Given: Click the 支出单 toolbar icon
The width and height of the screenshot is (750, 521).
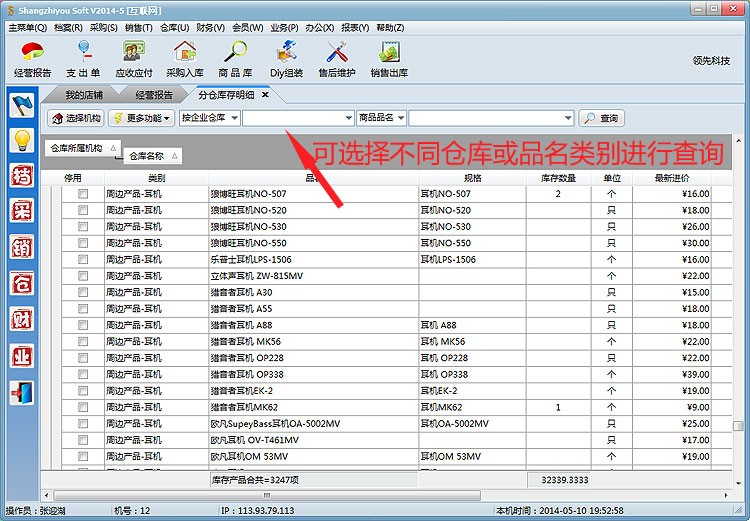Looking at the screenshot, I should [83, 58].
